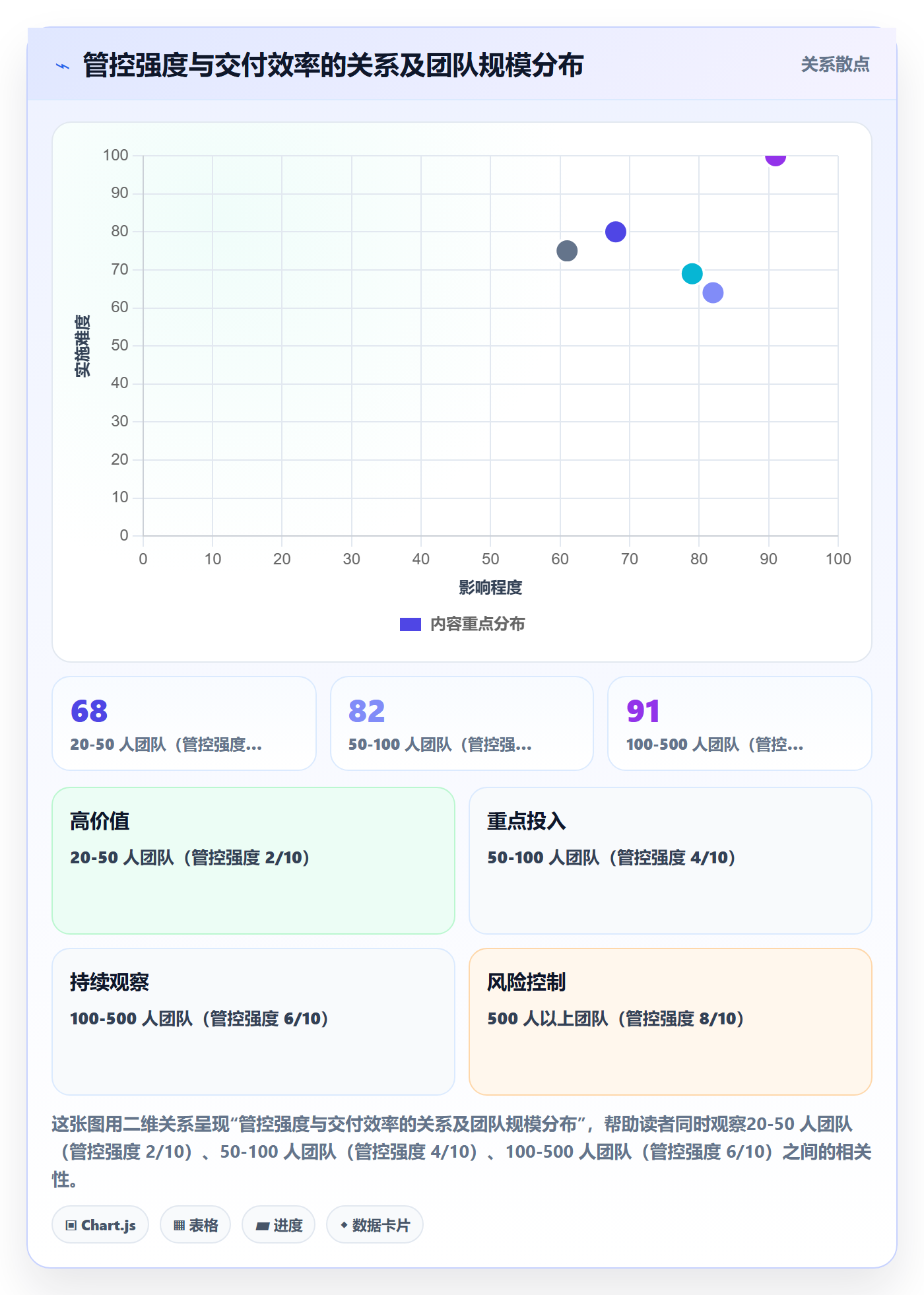Click the y-axis label 实施难度

(82, 345)
